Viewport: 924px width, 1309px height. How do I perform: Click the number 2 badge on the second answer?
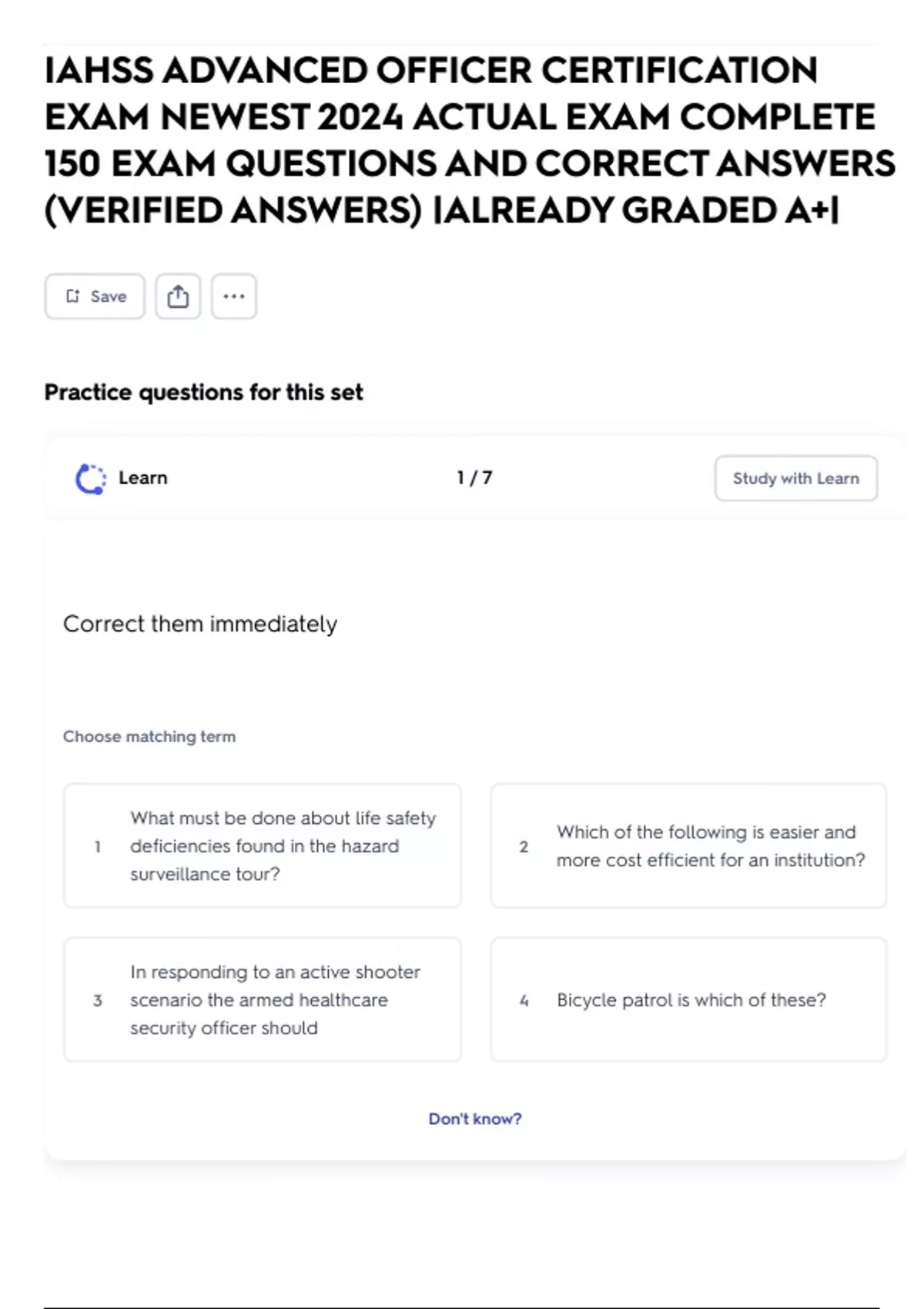point(524,846)
